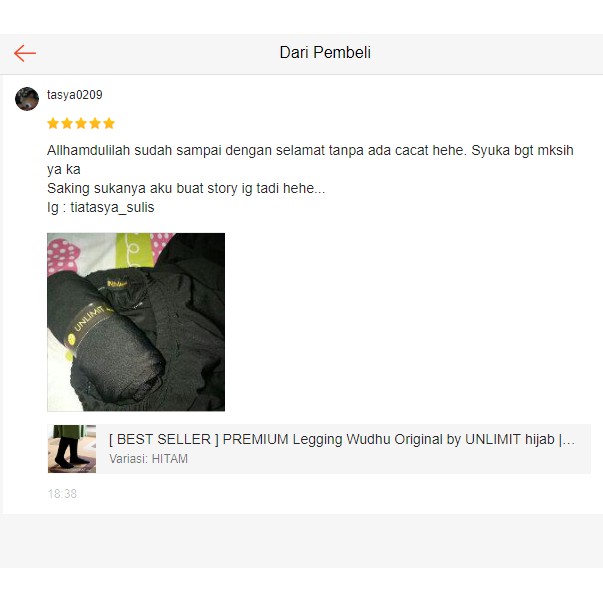Click the tasya0209 username

tap(75, 95)
